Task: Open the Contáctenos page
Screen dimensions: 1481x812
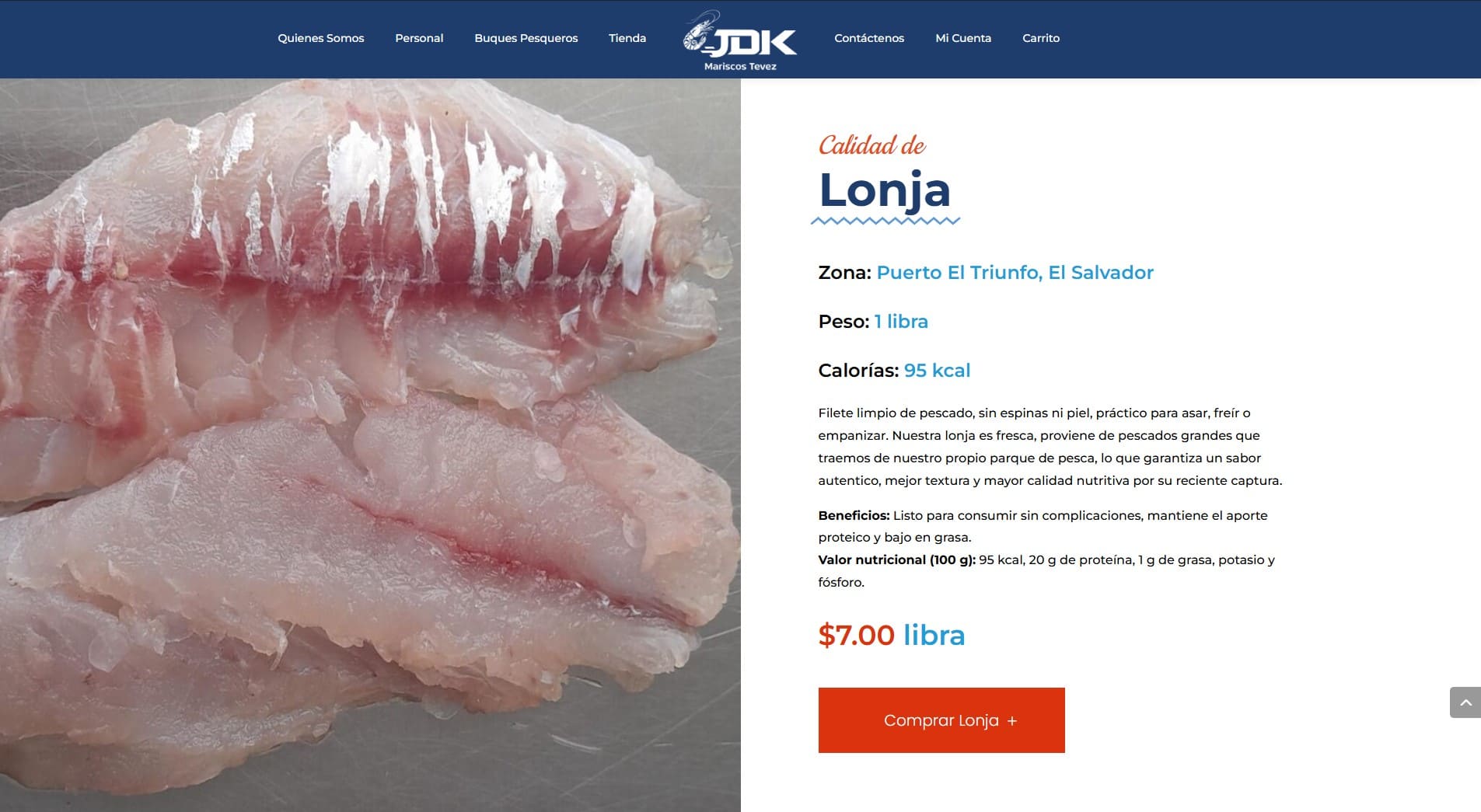Action: pos(869,38)
